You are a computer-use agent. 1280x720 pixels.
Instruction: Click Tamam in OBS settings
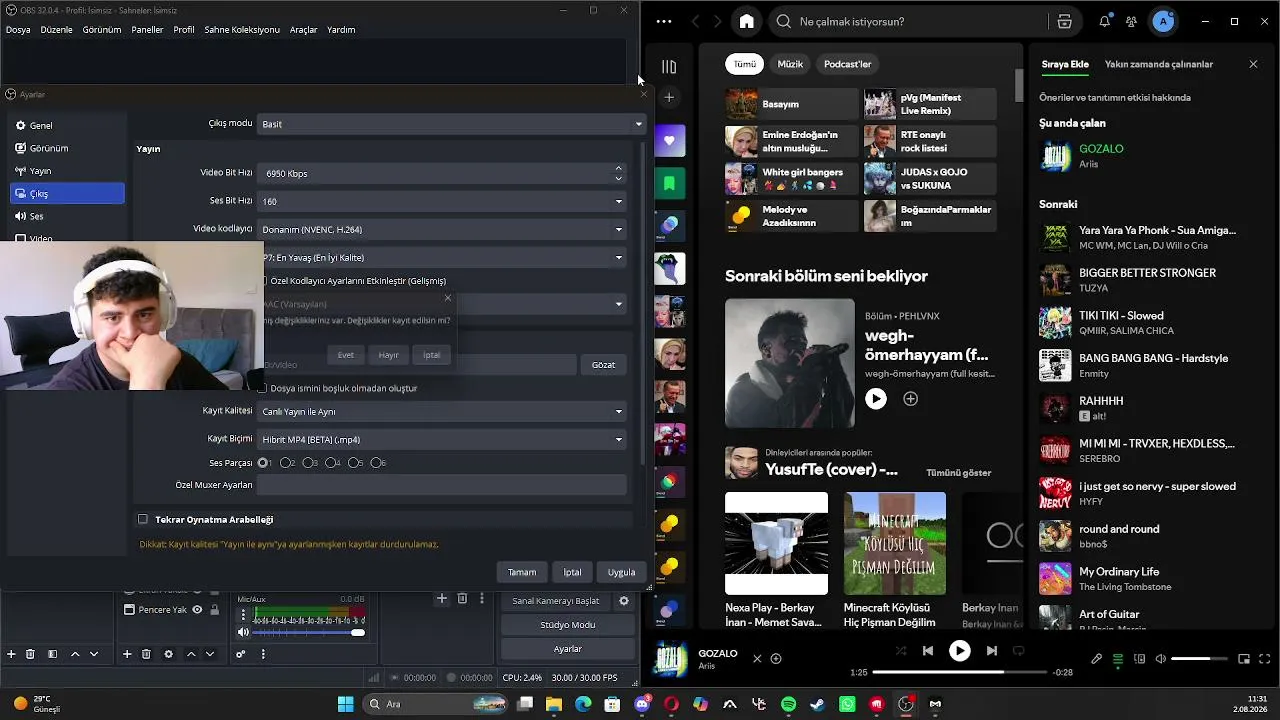[x=522, y=572]
